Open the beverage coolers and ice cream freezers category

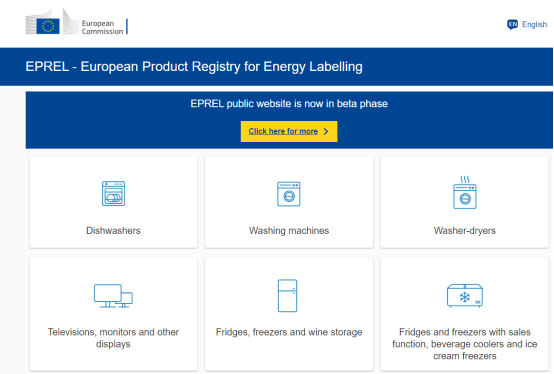[465, 344]
